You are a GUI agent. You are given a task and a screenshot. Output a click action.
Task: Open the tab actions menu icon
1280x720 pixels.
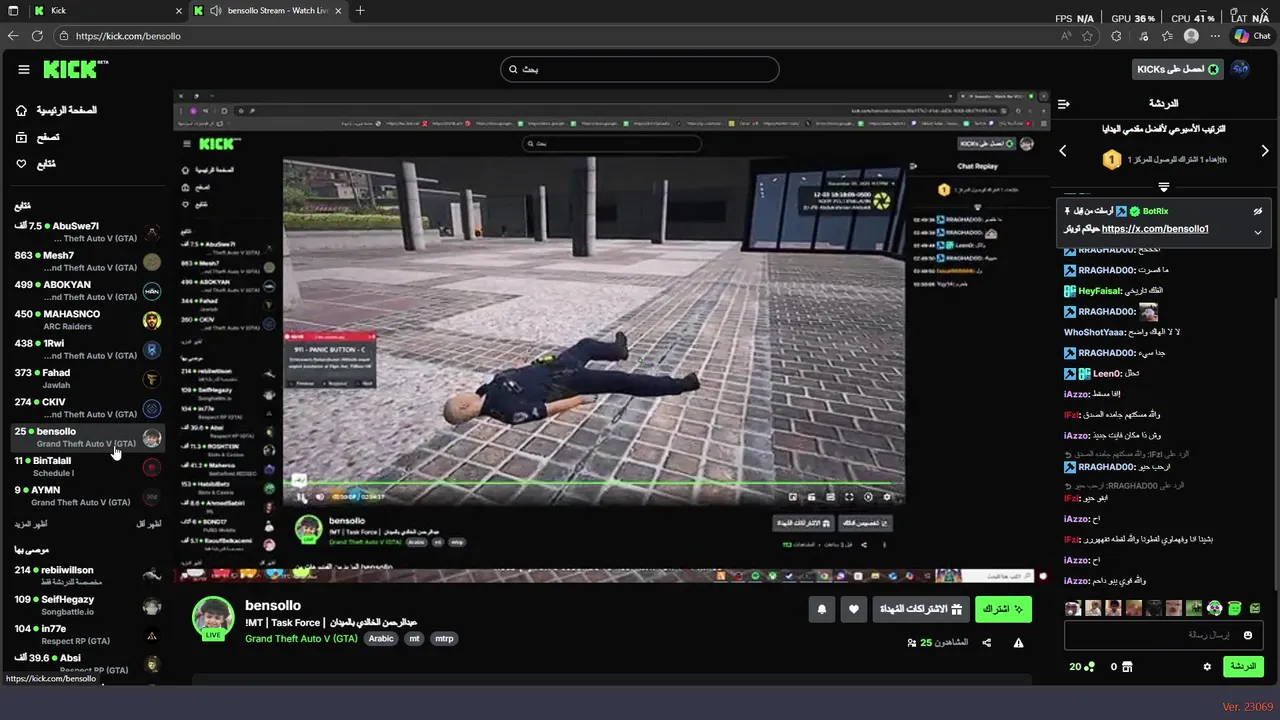[x=13, y=10]
